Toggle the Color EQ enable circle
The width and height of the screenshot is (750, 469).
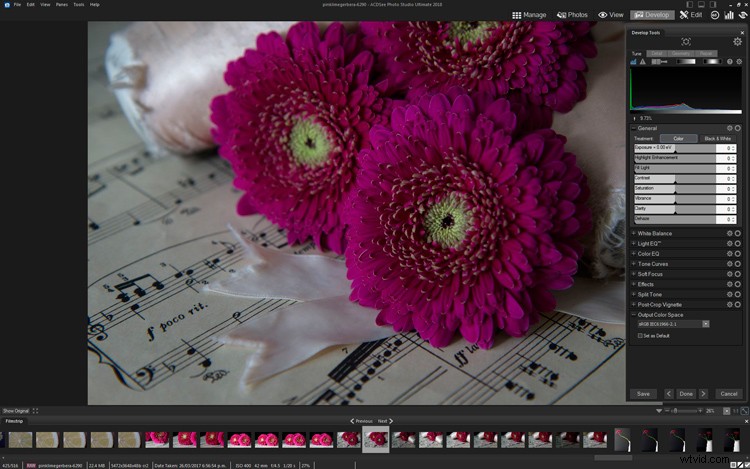(x=738, y=254)
